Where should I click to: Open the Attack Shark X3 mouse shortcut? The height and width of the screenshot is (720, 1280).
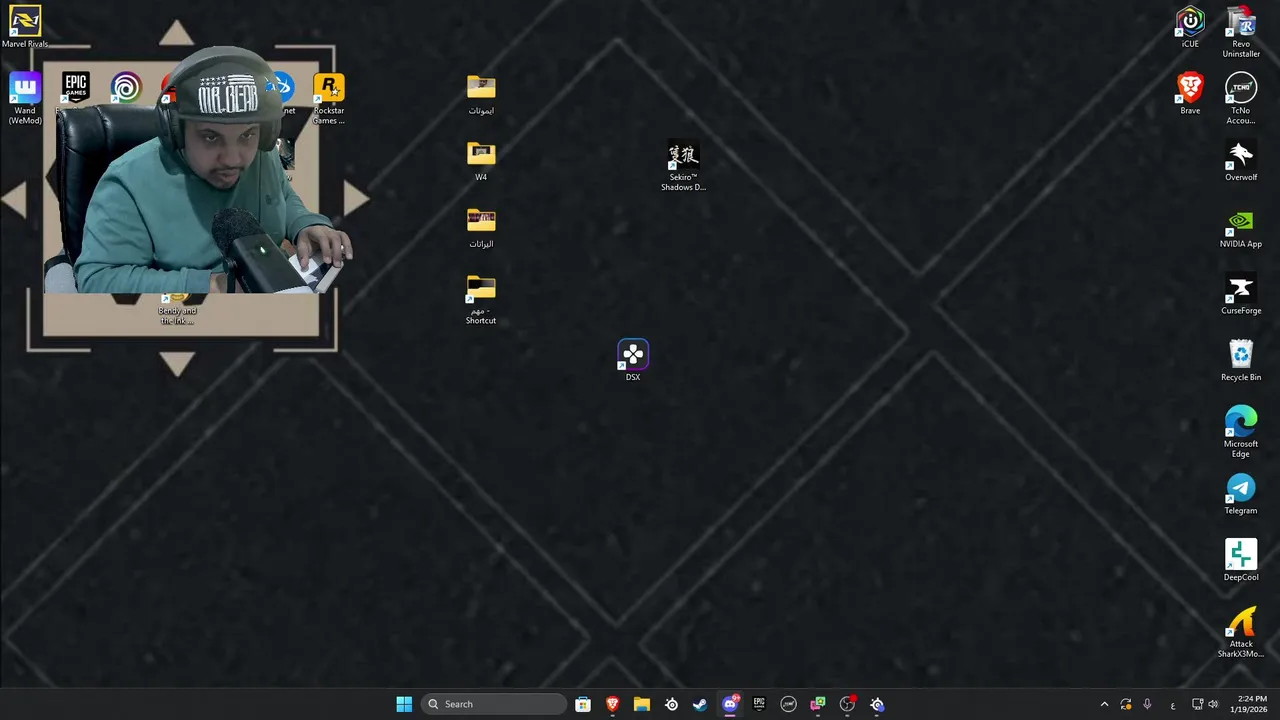coord(1241,633)
